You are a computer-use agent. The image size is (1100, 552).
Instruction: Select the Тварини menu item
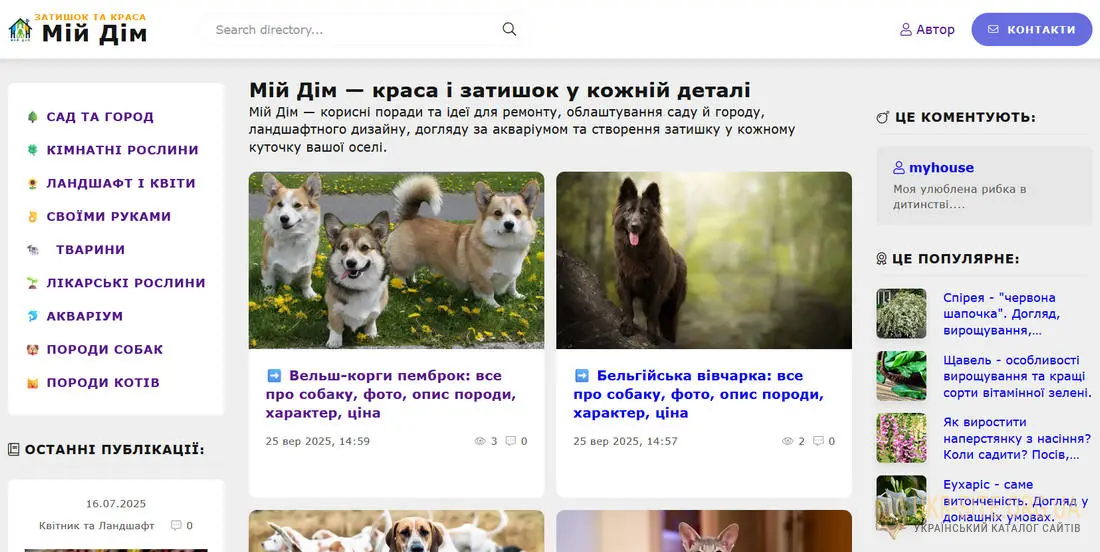point(90,250)
